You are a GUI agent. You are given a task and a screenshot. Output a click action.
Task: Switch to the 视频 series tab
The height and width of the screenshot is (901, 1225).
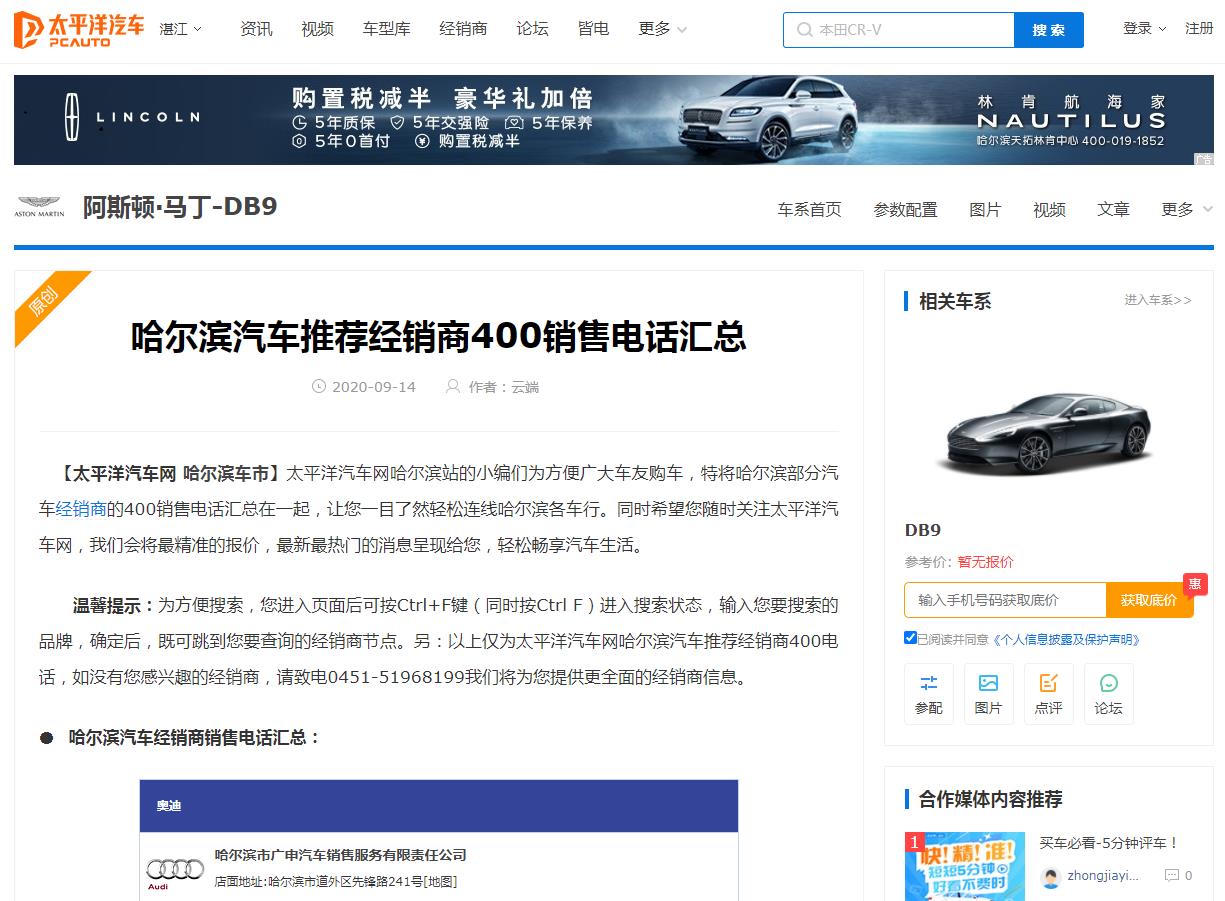(1049, 209)
